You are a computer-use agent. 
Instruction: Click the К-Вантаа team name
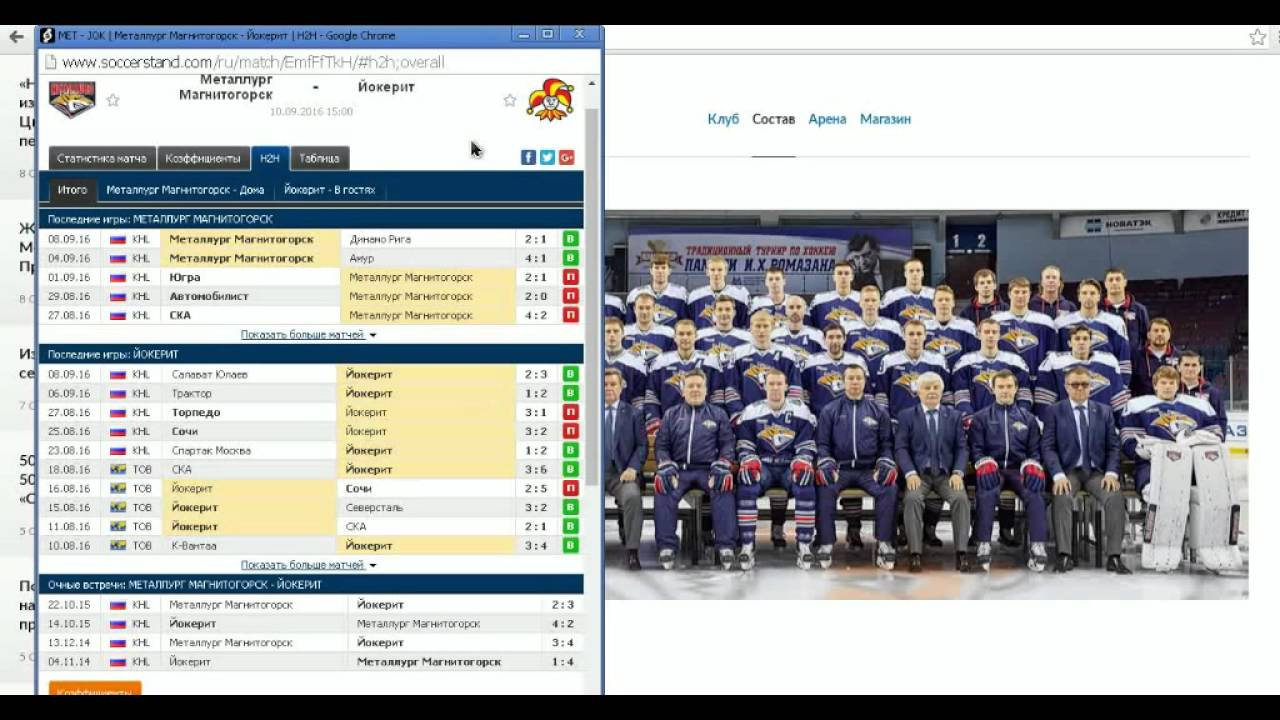194,546
